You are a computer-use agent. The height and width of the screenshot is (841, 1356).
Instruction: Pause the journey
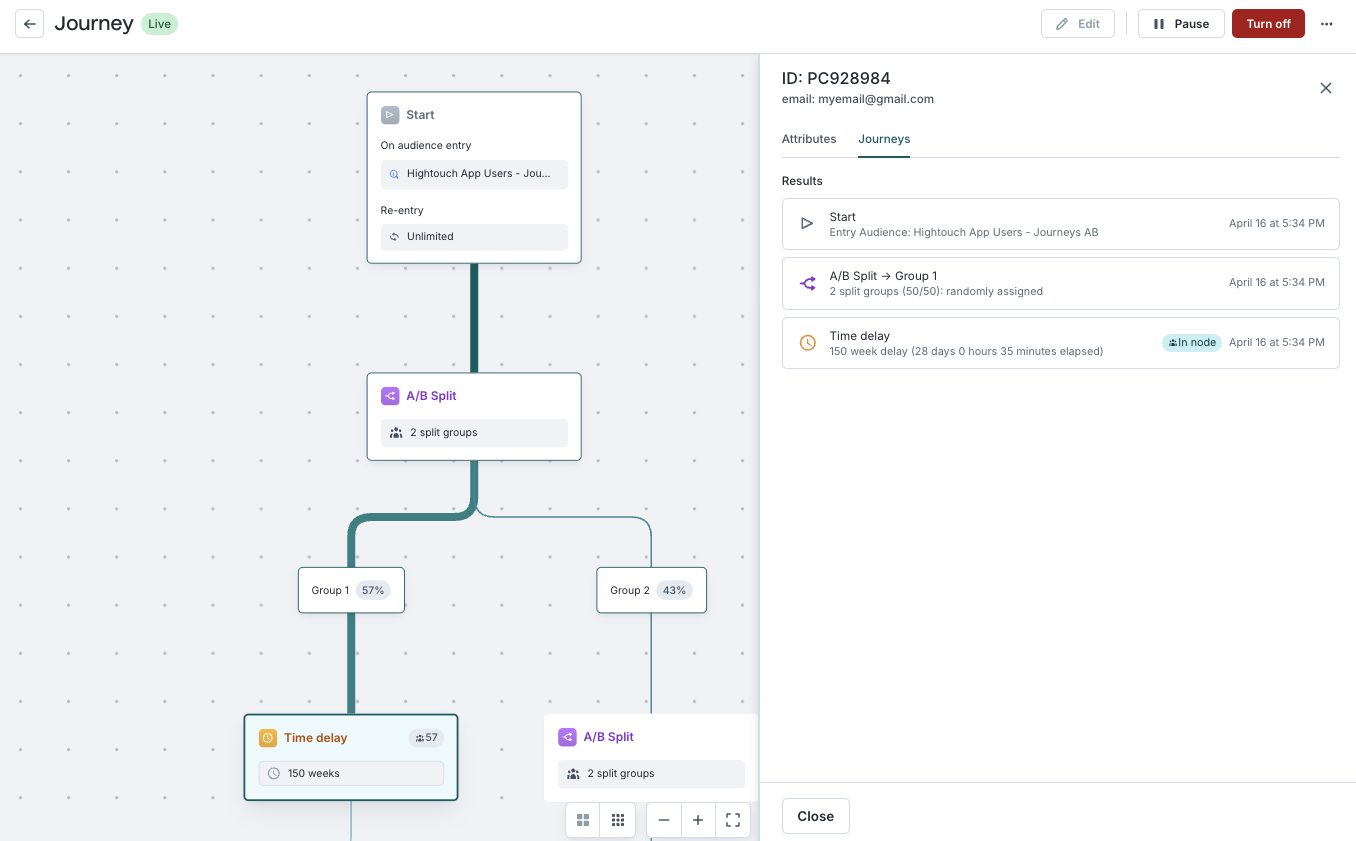pos(1181,24)
